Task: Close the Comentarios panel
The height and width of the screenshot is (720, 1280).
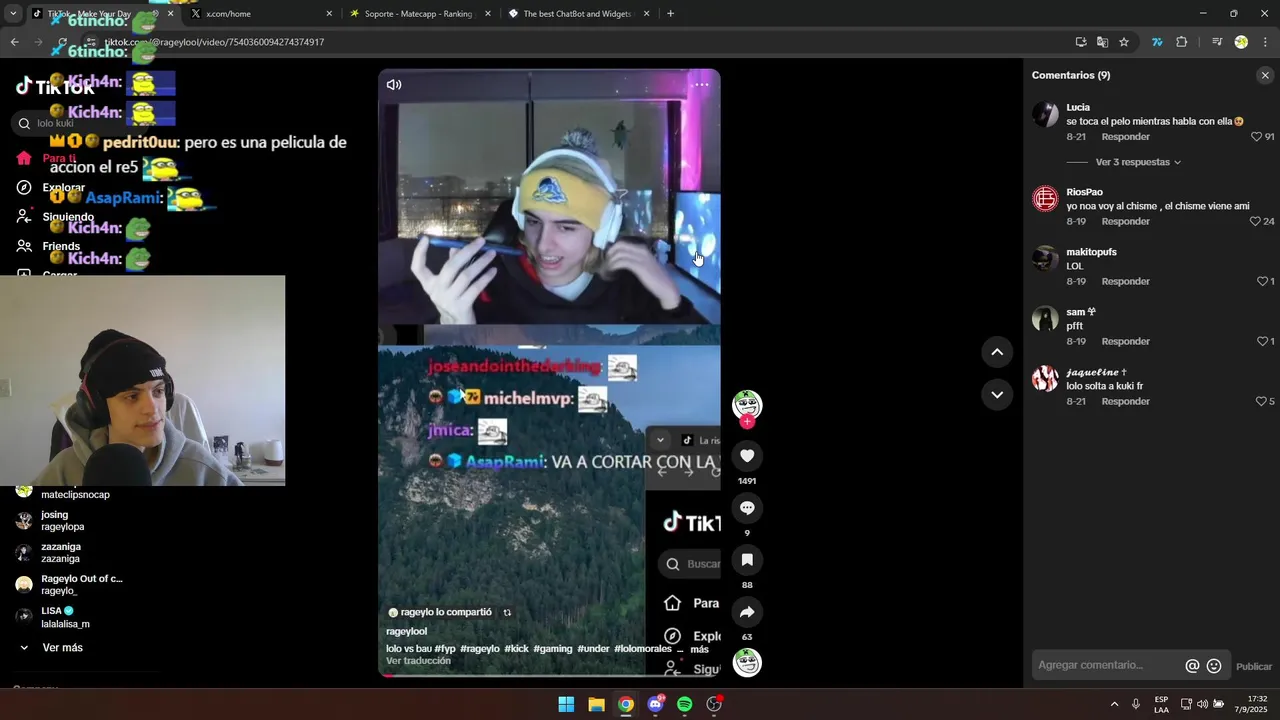Action: [x=1265, y=75]
